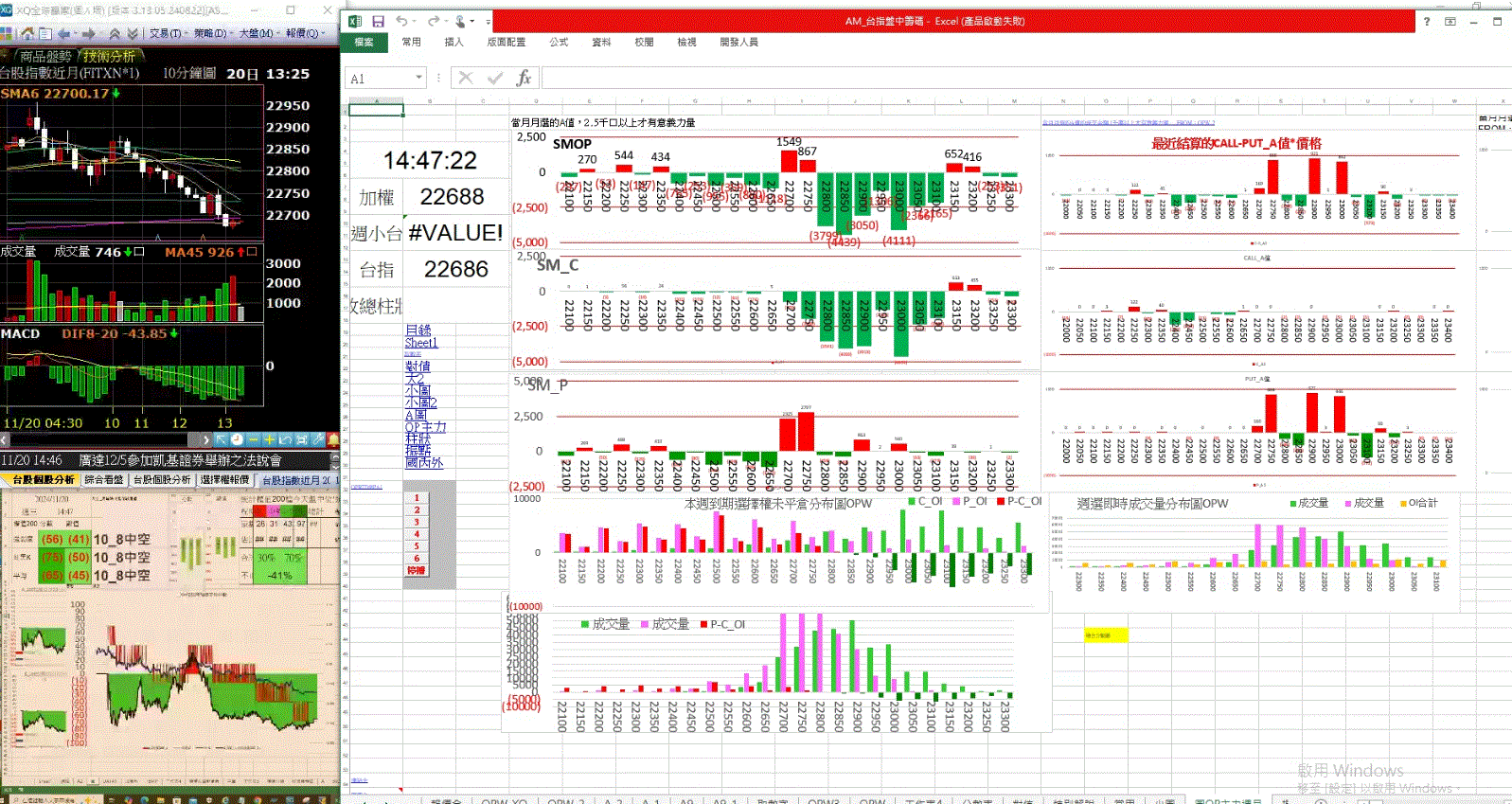Viewport: 1512px width, 804px height.
Task: Click the Save icon in Excel's quick access toolbar
Action: [x=378, y=21]
